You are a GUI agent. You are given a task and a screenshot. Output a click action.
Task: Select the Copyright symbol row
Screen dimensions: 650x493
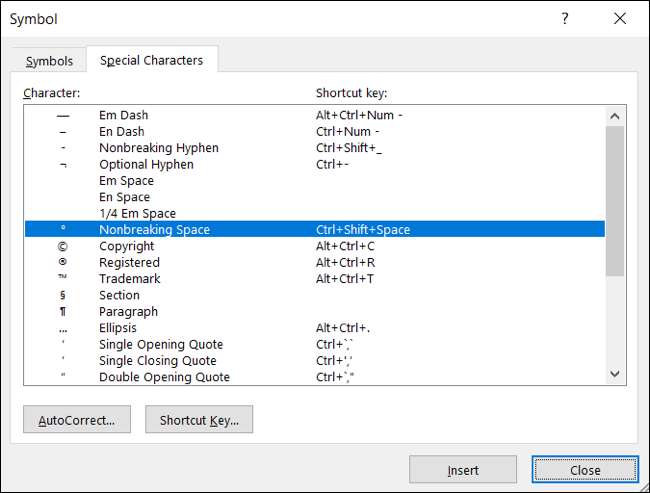[126, 246]
